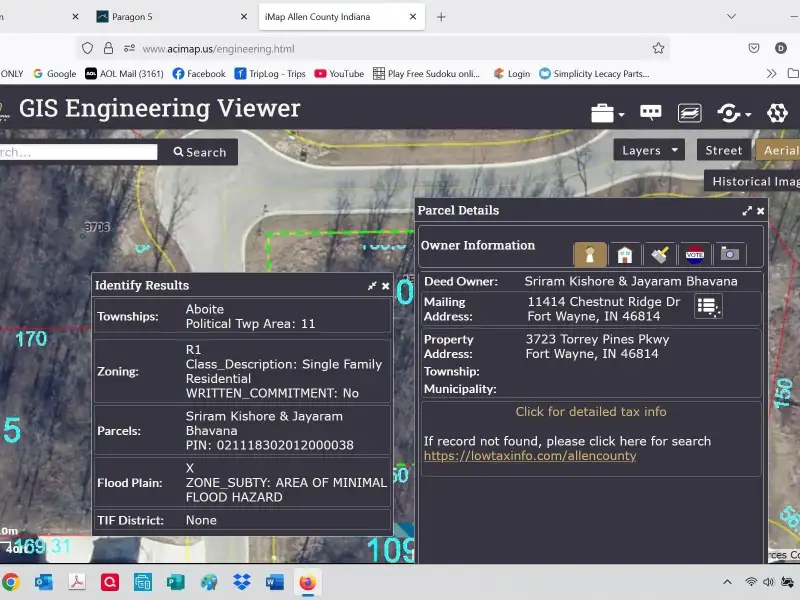Image resolution: width=800 pixels, height=600 pixels.
Task: Expand the Parcel Details panel
Action: [x=746, y=211]
